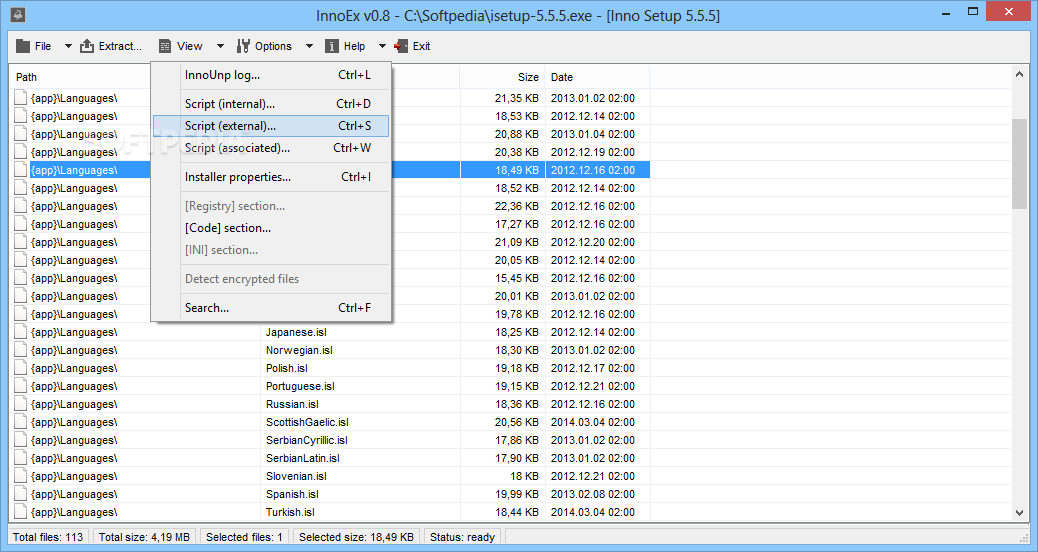The width and height of the screenshot is (1038, 552).
Task: Click file icon of Spanish.isl row
Action: pos(21,494)
